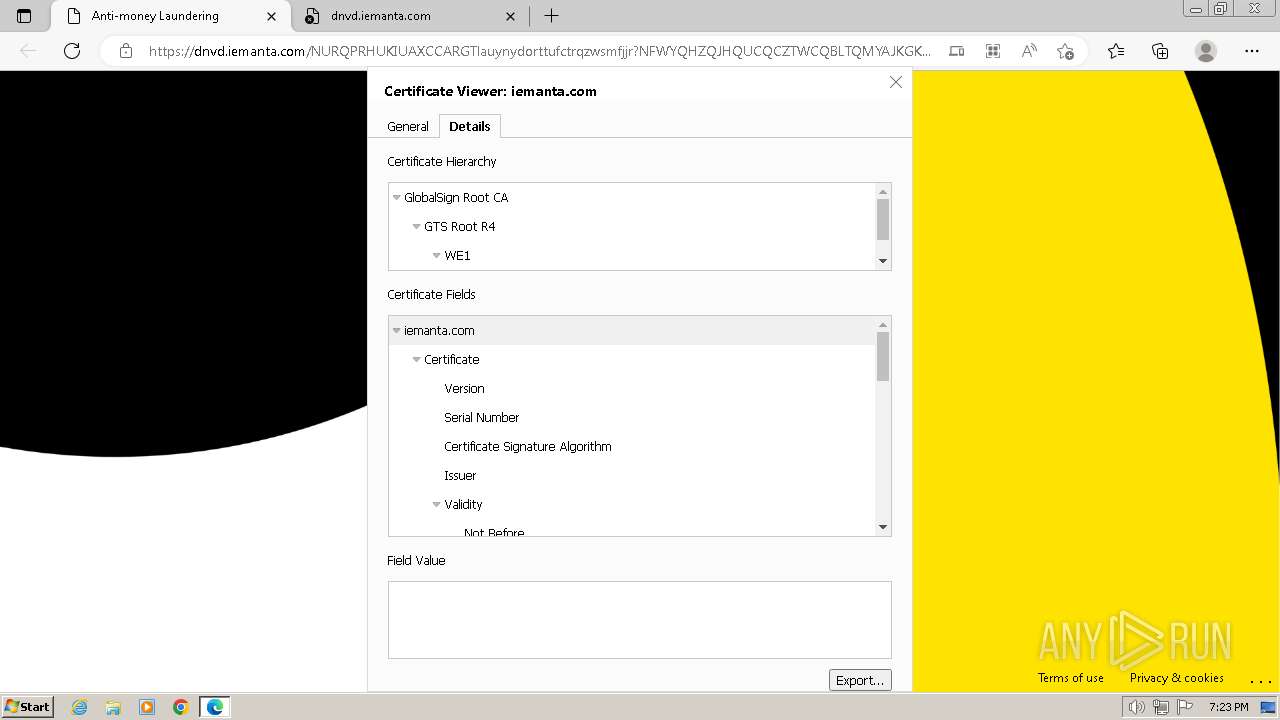Viewport: 1280px width, 720px height.
Task: Open the volume control in system tray
Action: (1137, 707)
